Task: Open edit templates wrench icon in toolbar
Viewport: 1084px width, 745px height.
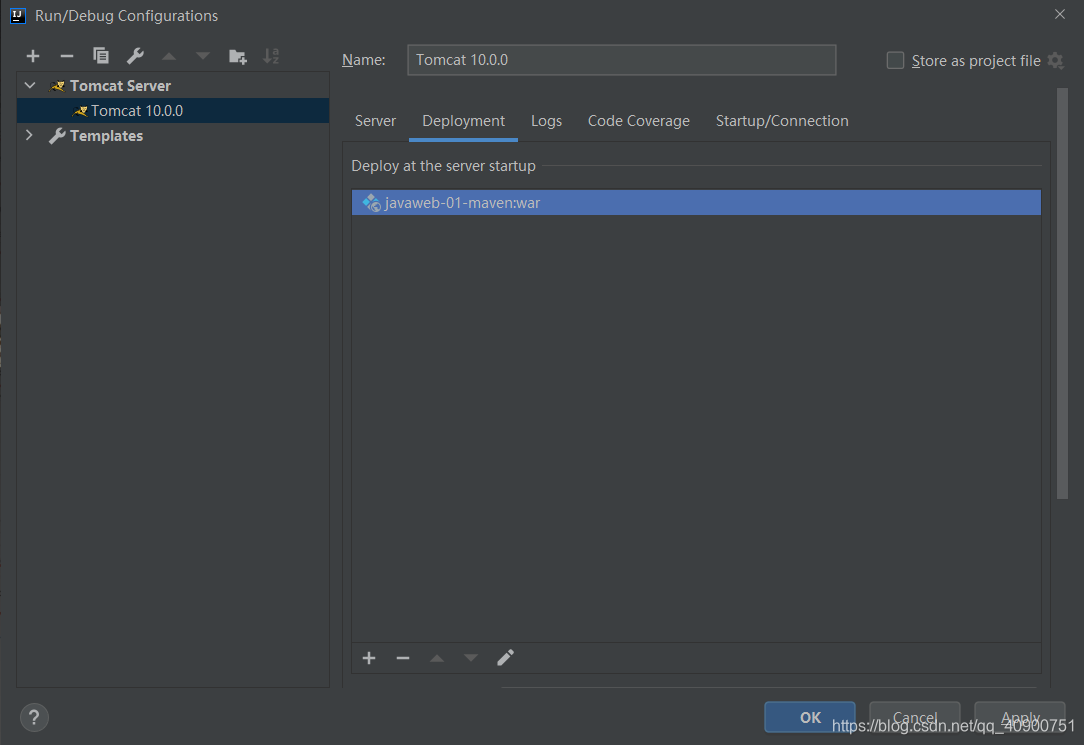Action: 135,56
